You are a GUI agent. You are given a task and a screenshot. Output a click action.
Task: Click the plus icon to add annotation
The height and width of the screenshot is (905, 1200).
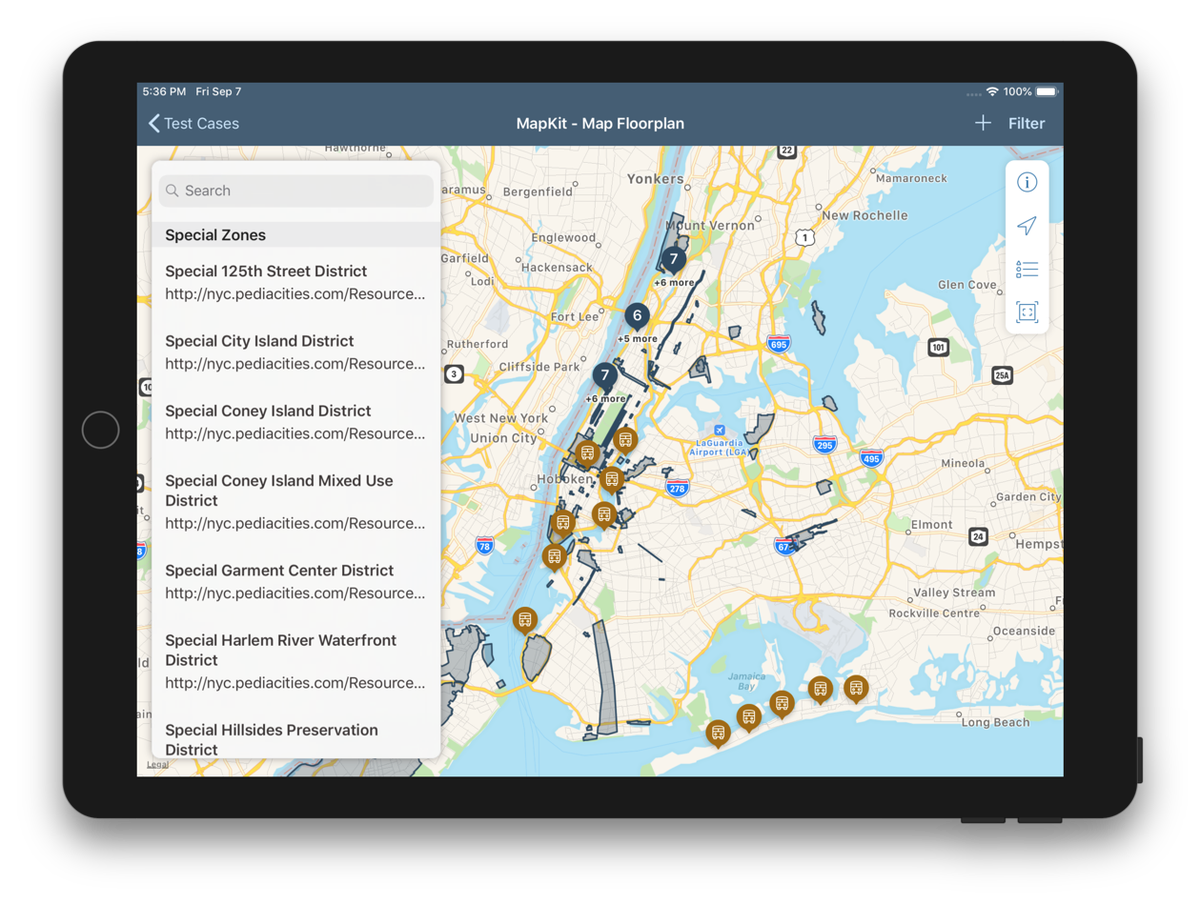click(983, 123)
